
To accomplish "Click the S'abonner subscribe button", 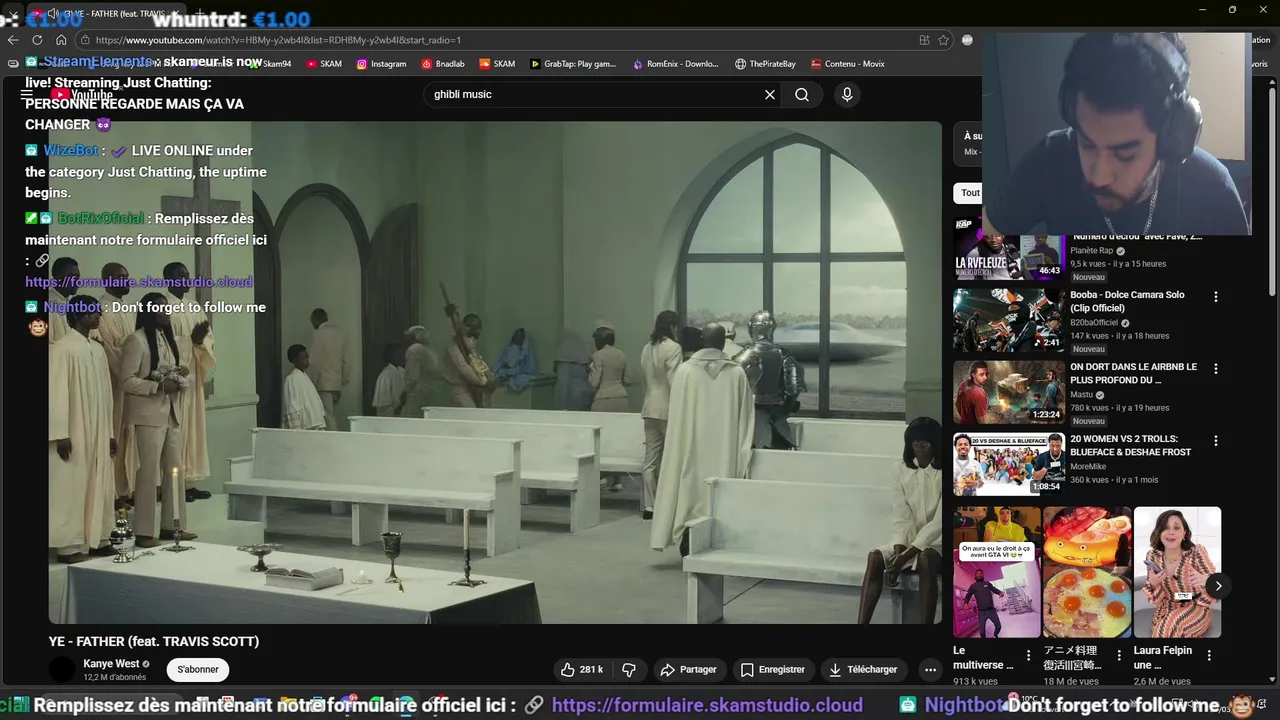I will tap(198, 669).
